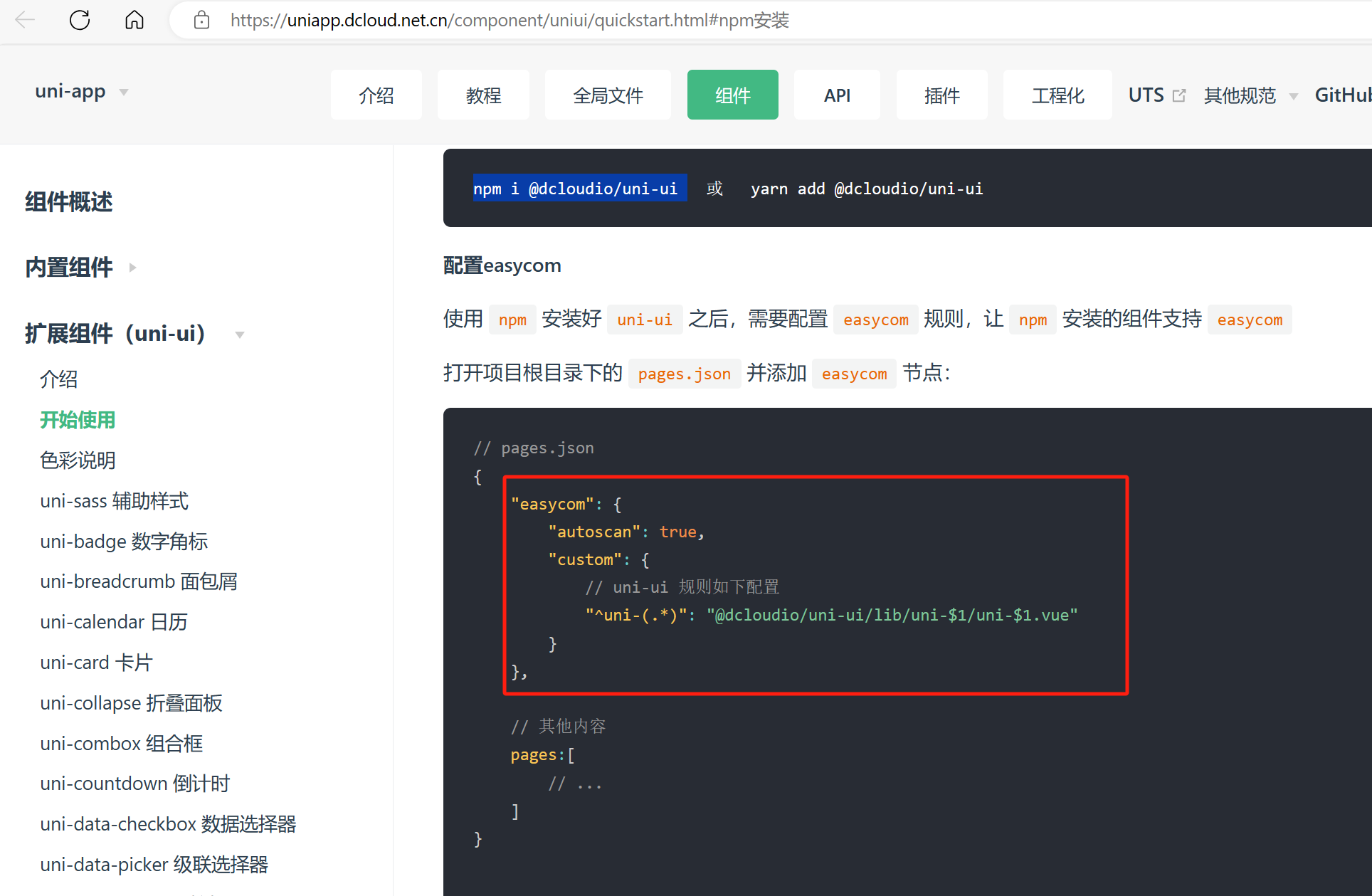Click the "autoscan": true code line
Image resolution: width=1372 pixels, height=896 pixels.
tap(626, 532)
